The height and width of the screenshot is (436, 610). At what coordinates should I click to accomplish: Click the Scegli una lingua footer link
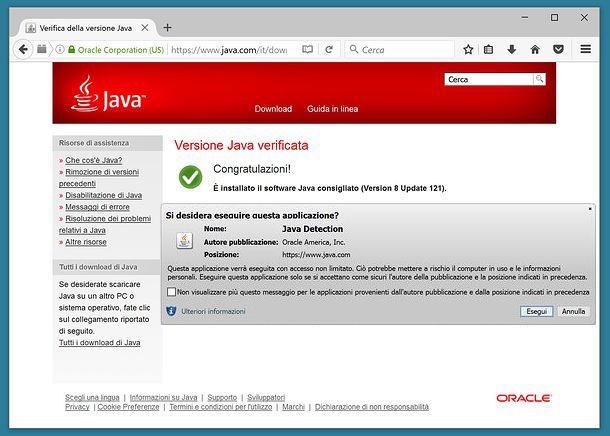92,397
